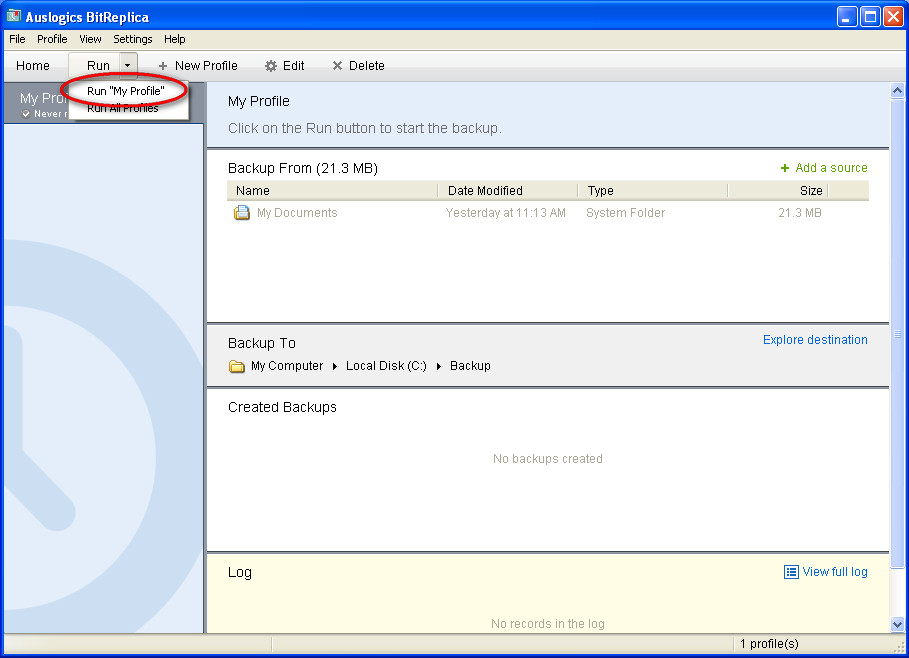Image resolution: width=909 pixels, height=658 pixels.
Task: Maximize the BitReplica window
Action: pos(870,17)
